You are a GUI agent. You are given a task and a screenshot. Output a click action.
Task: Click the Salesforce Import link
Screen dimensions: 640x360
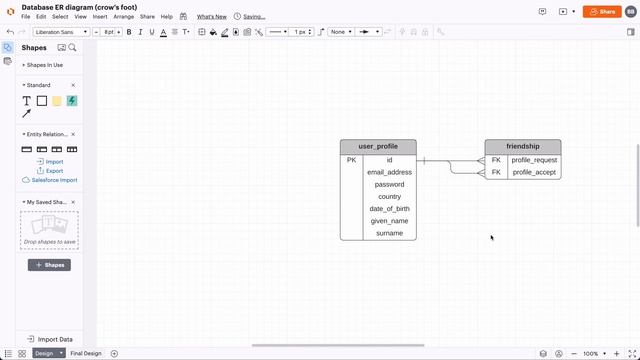[49, 180]
